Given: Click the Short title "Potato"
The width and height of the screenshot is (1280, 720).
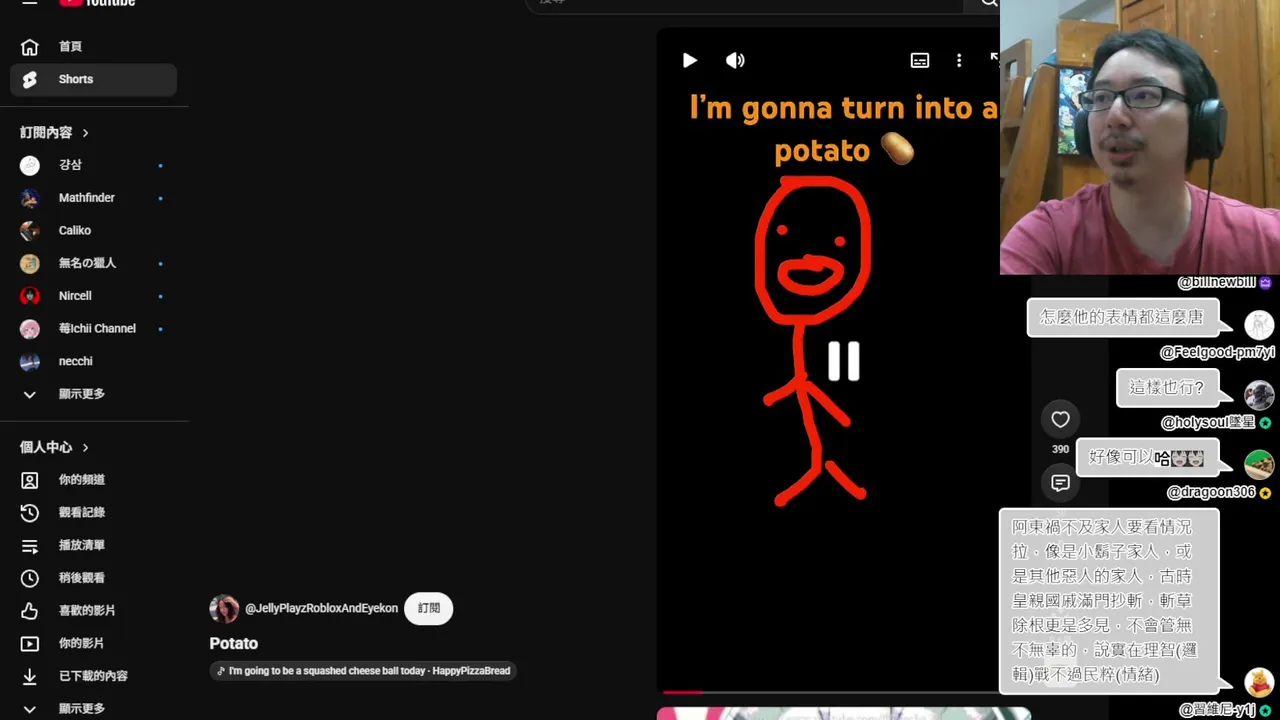Looking at the screenshot, I should (234, 644).
